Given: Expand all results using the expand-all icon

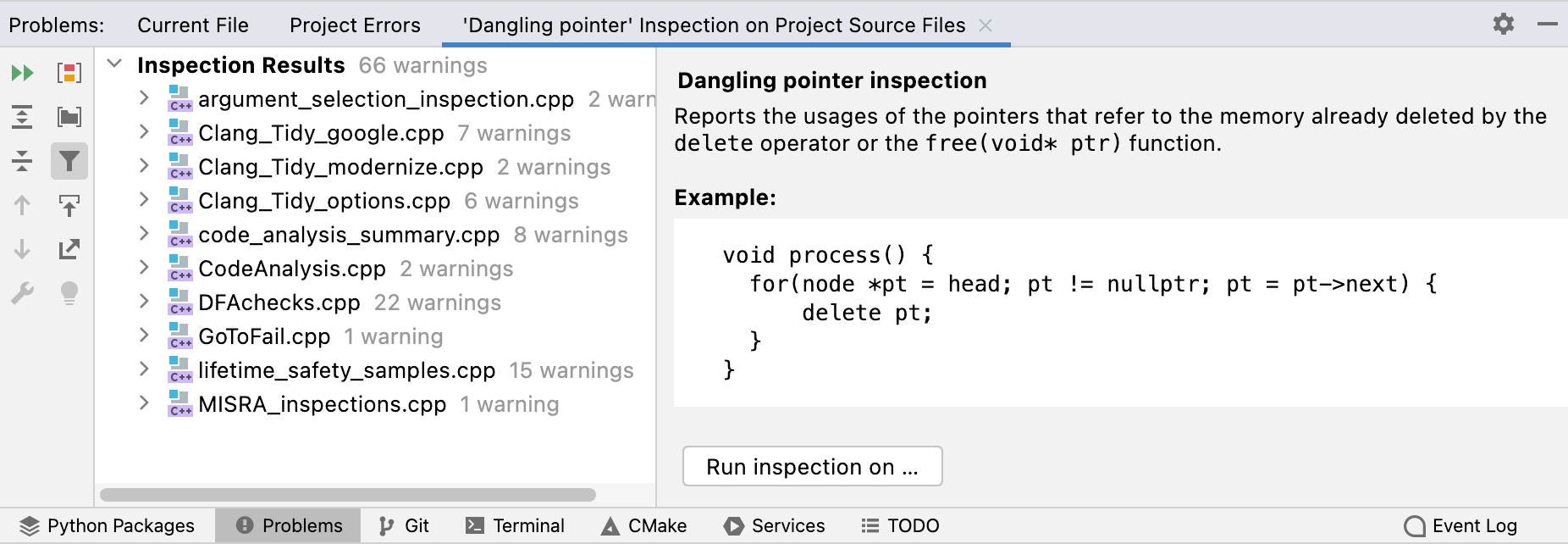Looking at the screenshot, I should tap(23, 117).
